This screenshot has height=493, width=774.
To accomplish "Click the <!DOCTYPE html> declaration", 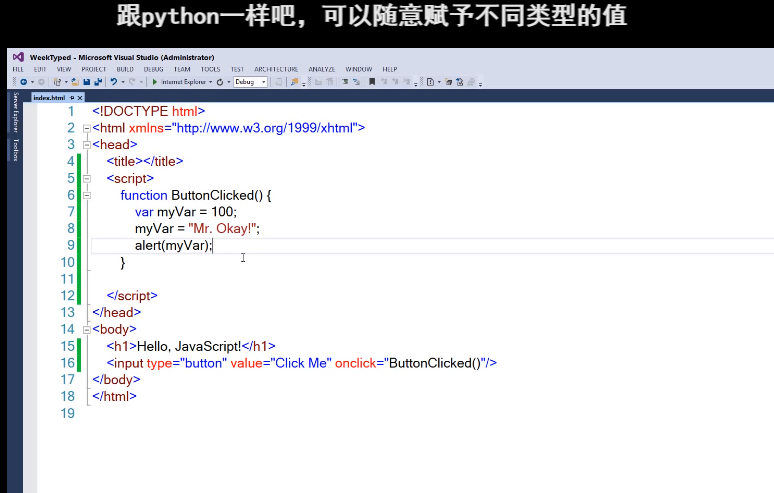I will [149, 112].
